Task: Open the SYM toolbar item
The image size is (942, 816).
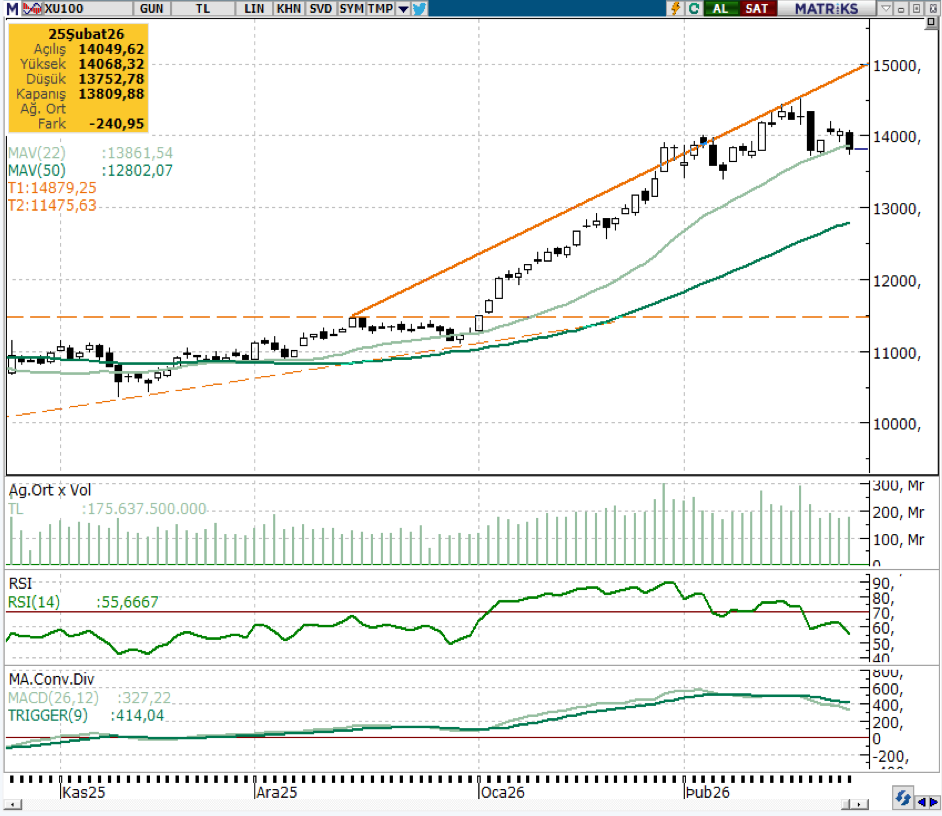Action: [351, 8]
